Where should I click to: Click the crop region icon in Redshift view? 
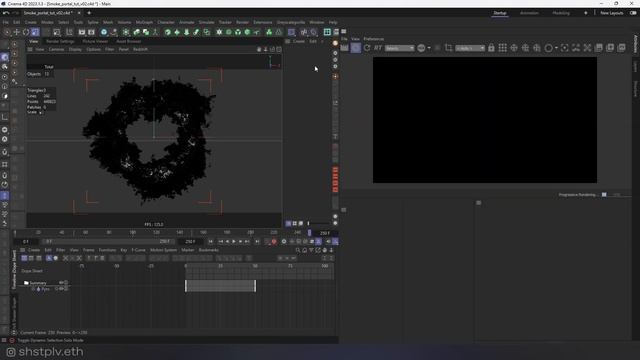pyautogui.click(x=449, y=48)
